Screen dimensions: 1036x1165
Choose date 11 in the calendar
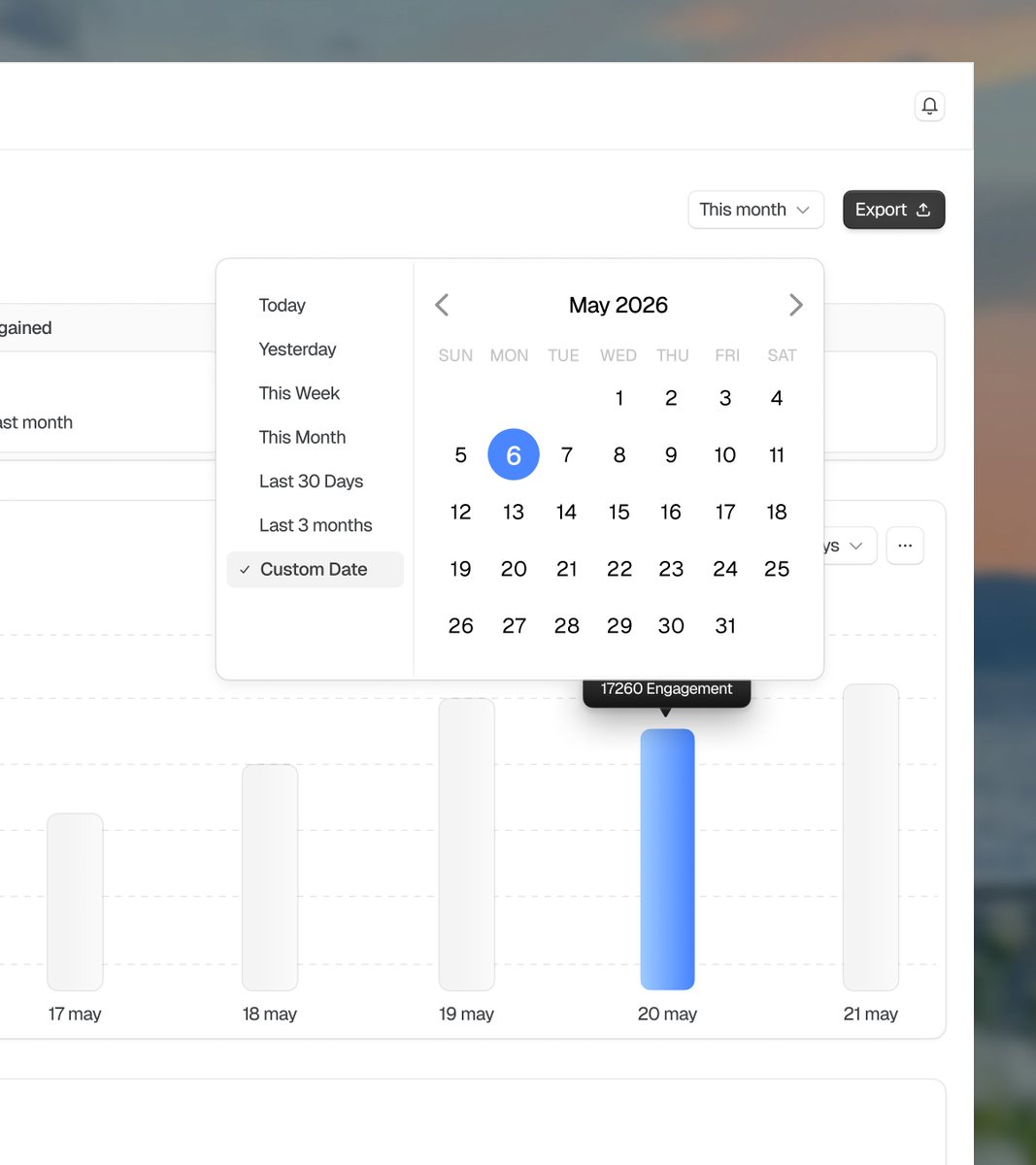pyautogui.click(x=777, y=454)
